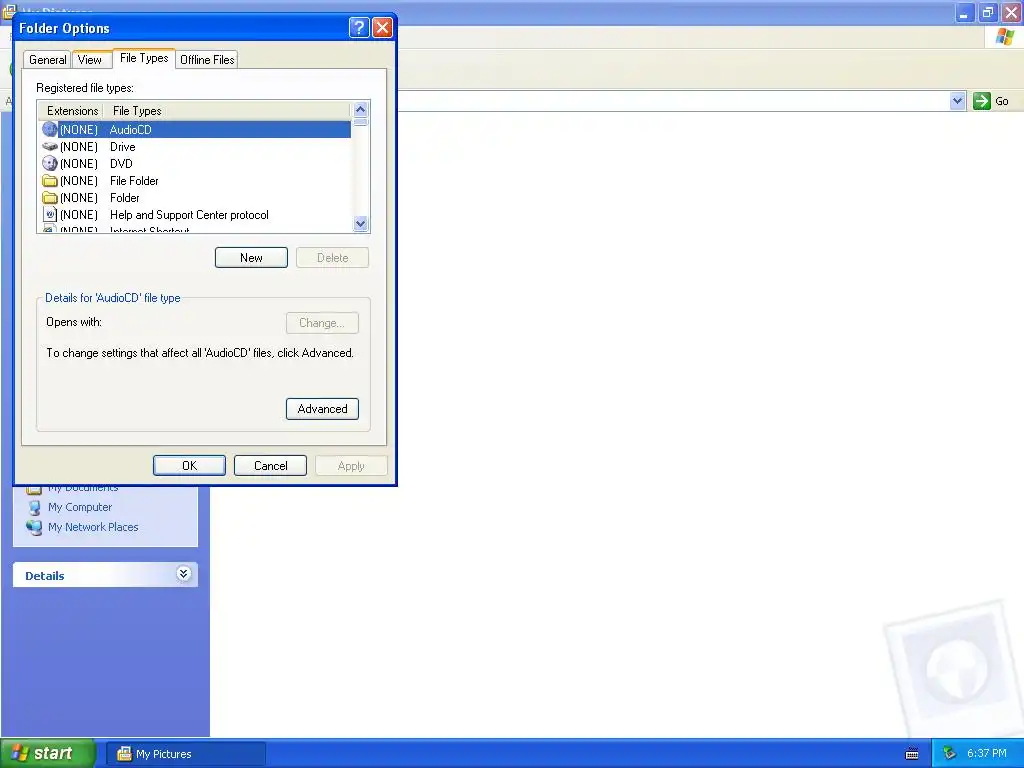Open the Start menu

point(47,753)
